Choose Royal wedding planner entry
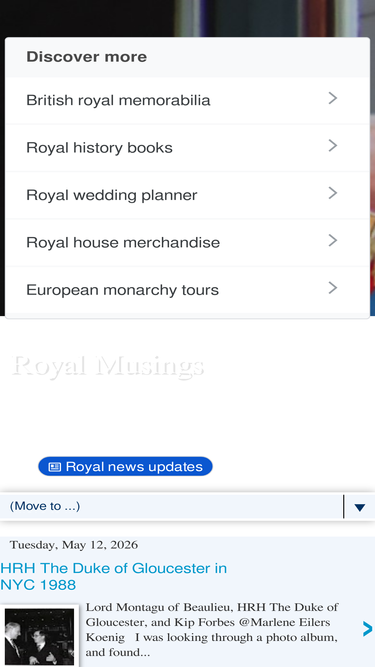 point(188,195)
